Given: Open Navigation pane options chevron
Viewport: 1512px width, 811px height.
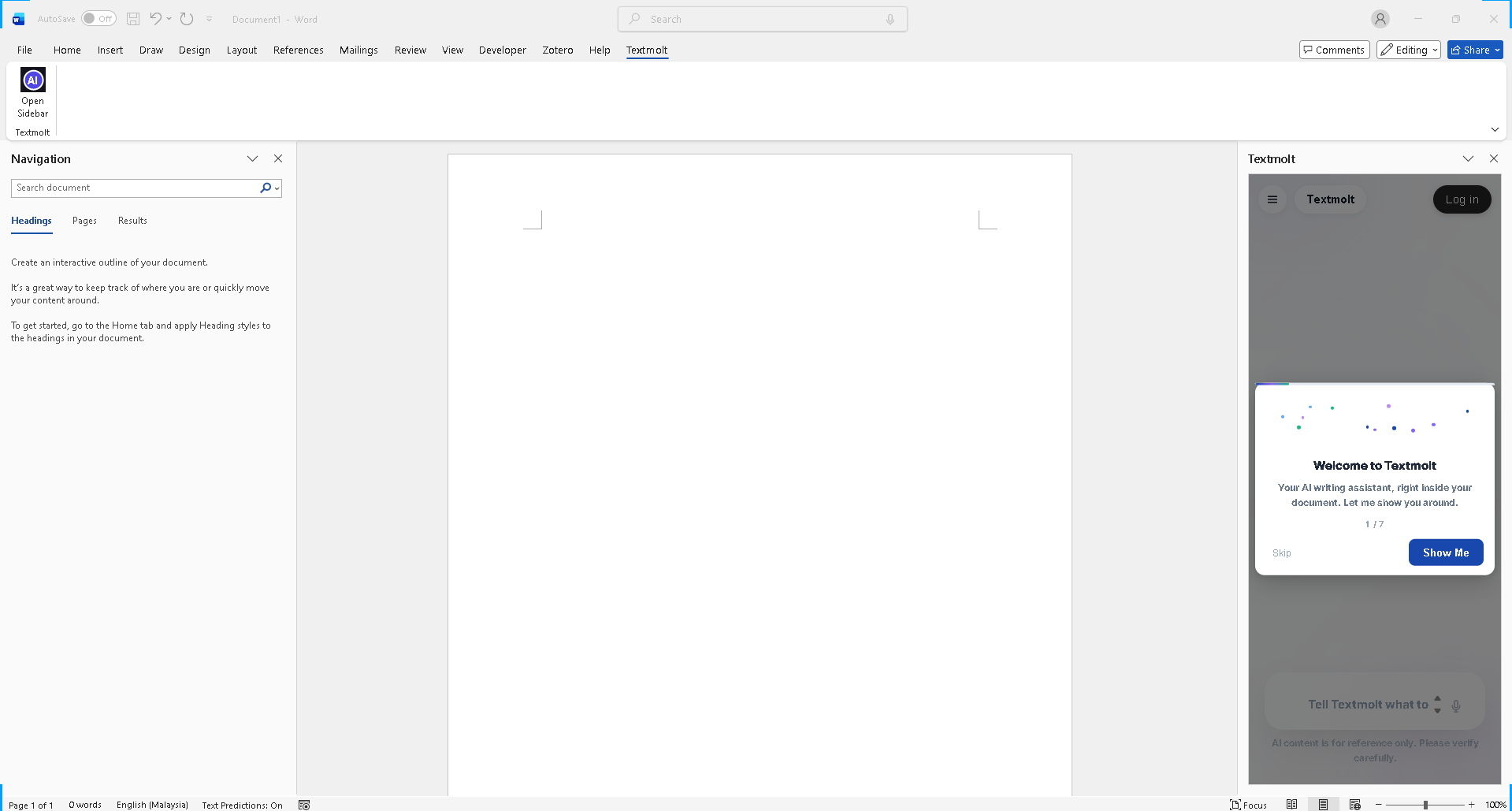Looking at the screenshot, I should [252, 158].
